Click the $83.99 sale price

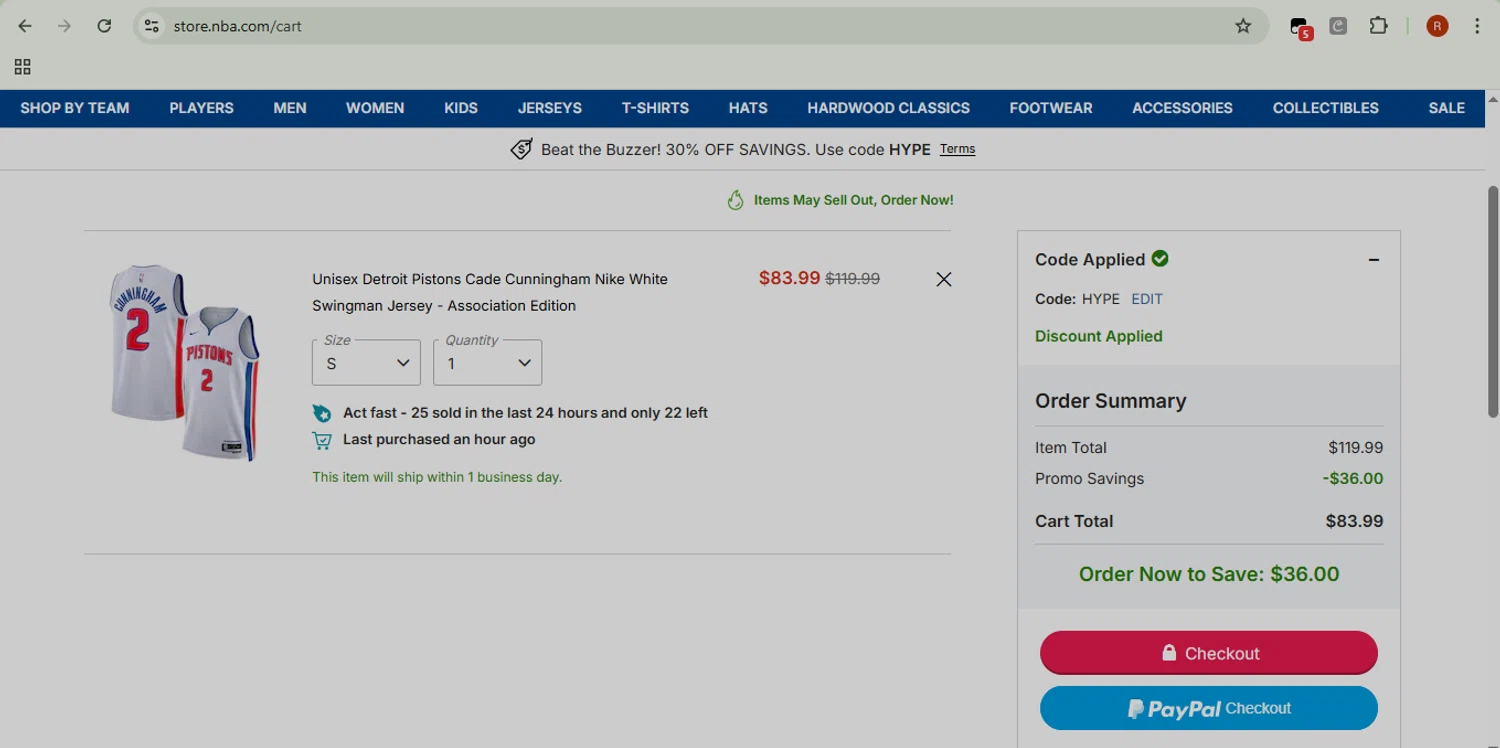coord(789,278)
